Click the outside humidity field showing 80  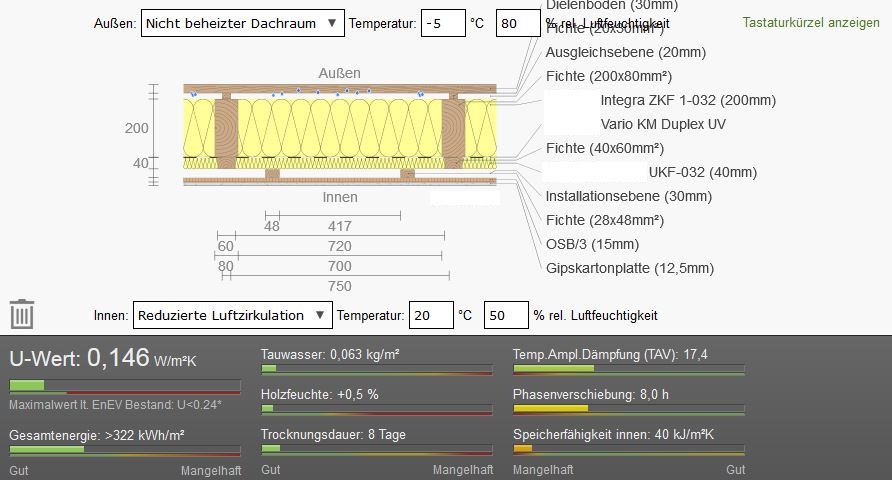click(x=518, y=23)
